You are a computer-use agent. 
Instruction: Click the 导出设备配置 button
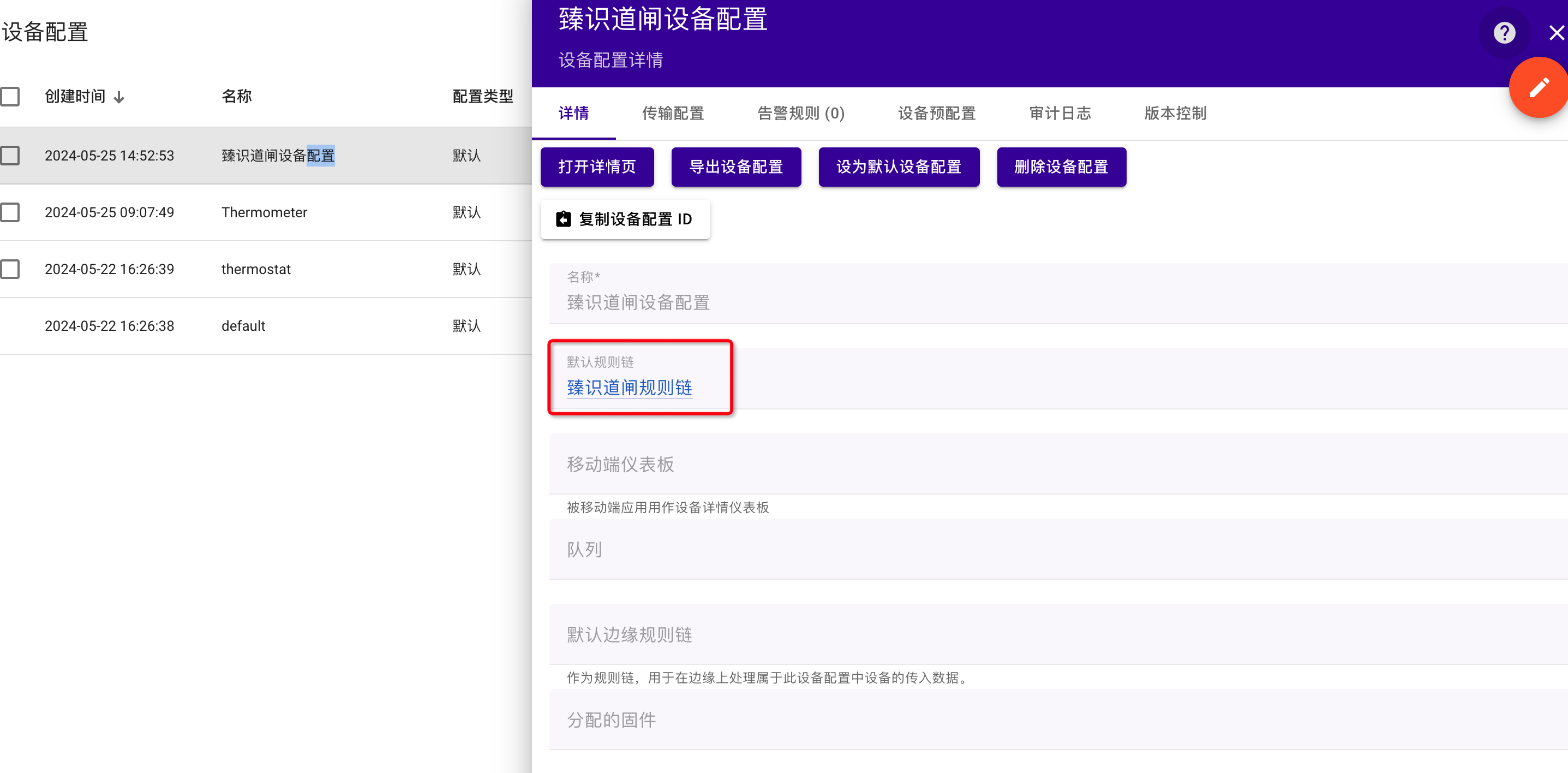coord(736,167)
